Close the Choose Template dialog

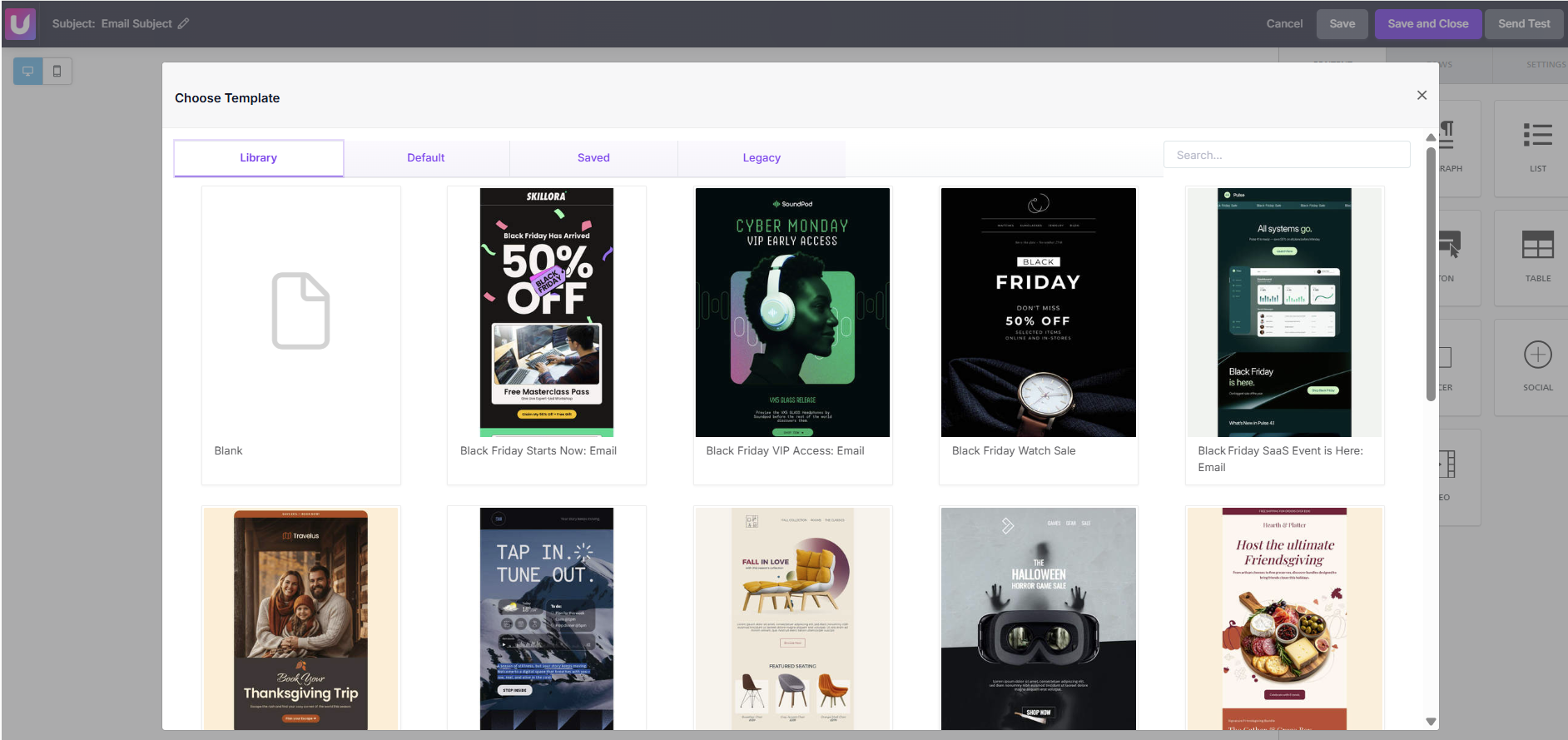click(1422, 95)
